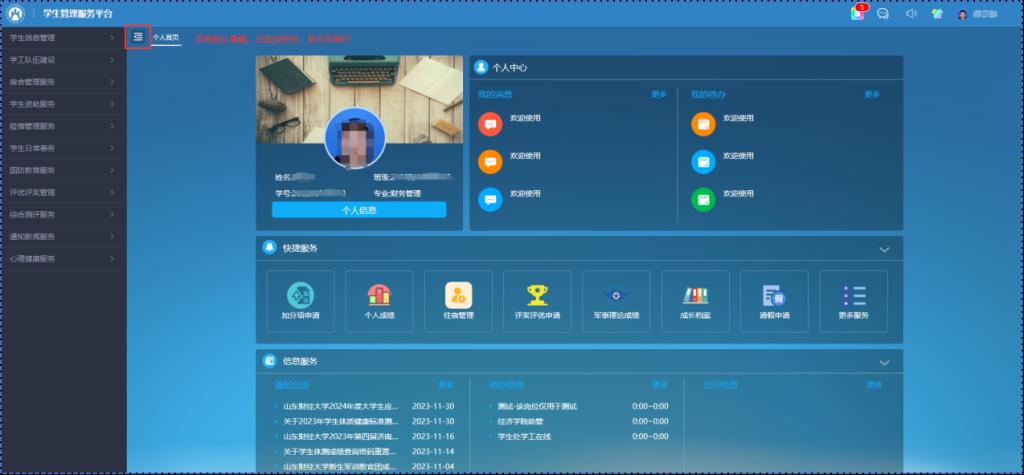Expand 学生信息管理 sidebar menu
1024x475 pixels.
point(62,38)
